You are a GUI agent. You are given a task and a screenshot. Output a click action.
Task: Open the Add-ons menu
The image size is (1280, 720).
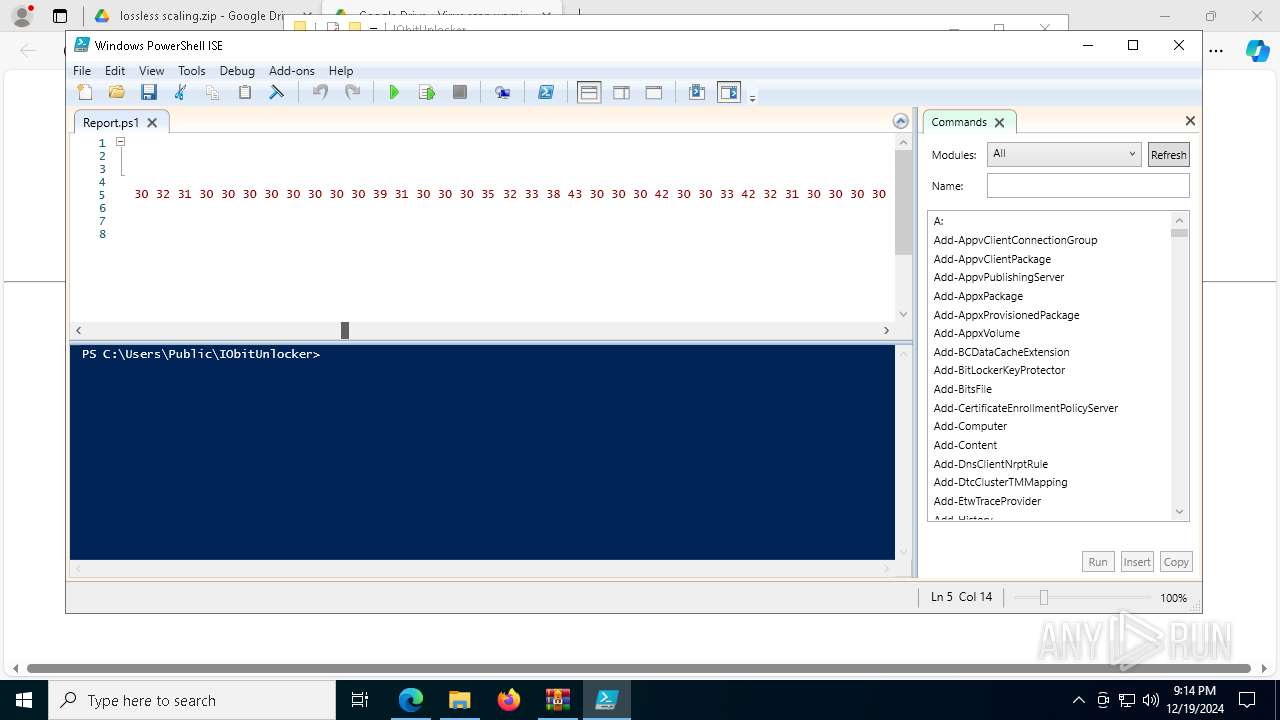coord(292,71)
